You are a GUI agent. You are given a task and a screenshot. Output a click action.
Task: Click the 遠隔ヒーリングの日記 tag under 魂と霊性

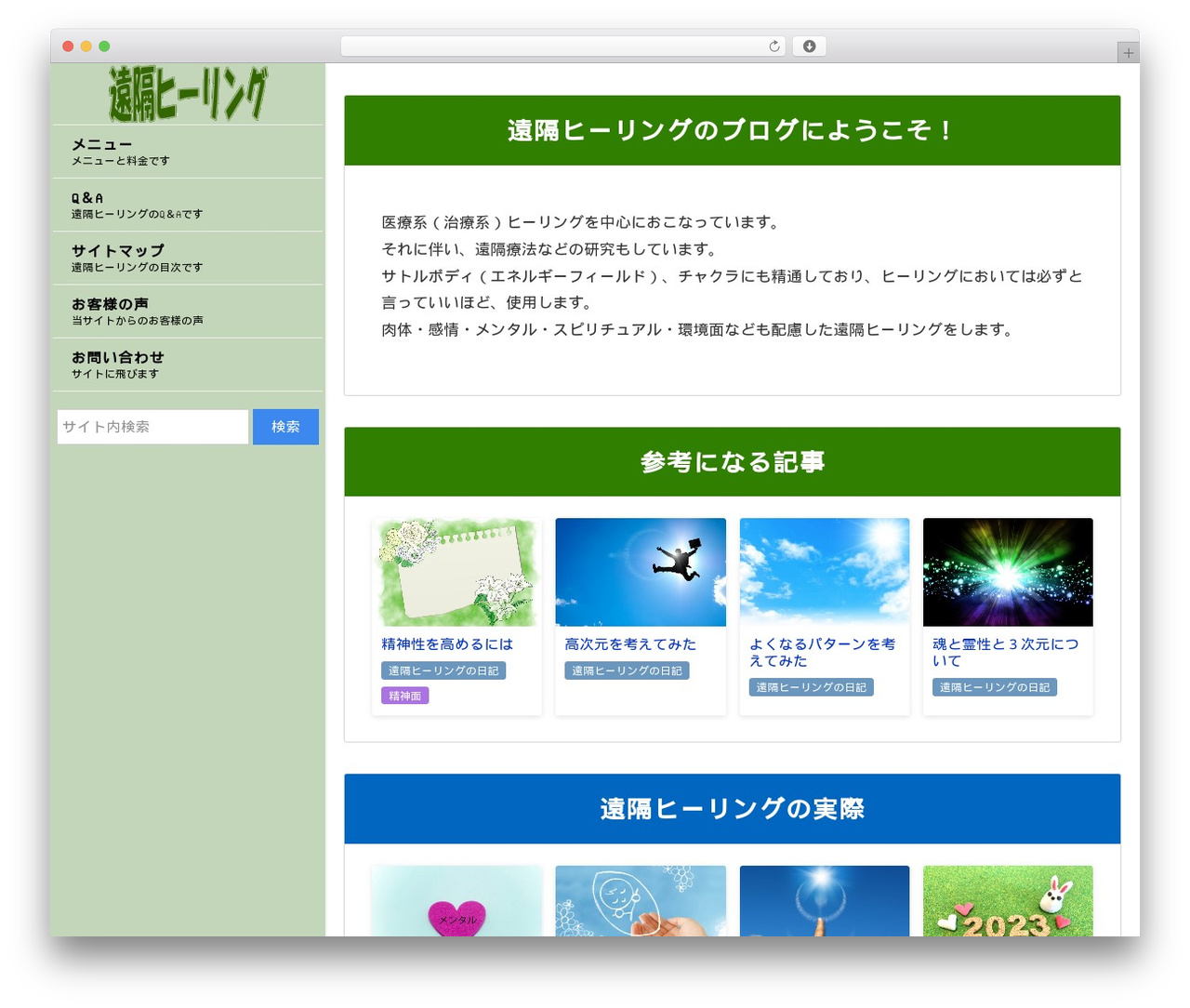coord(995,687)
